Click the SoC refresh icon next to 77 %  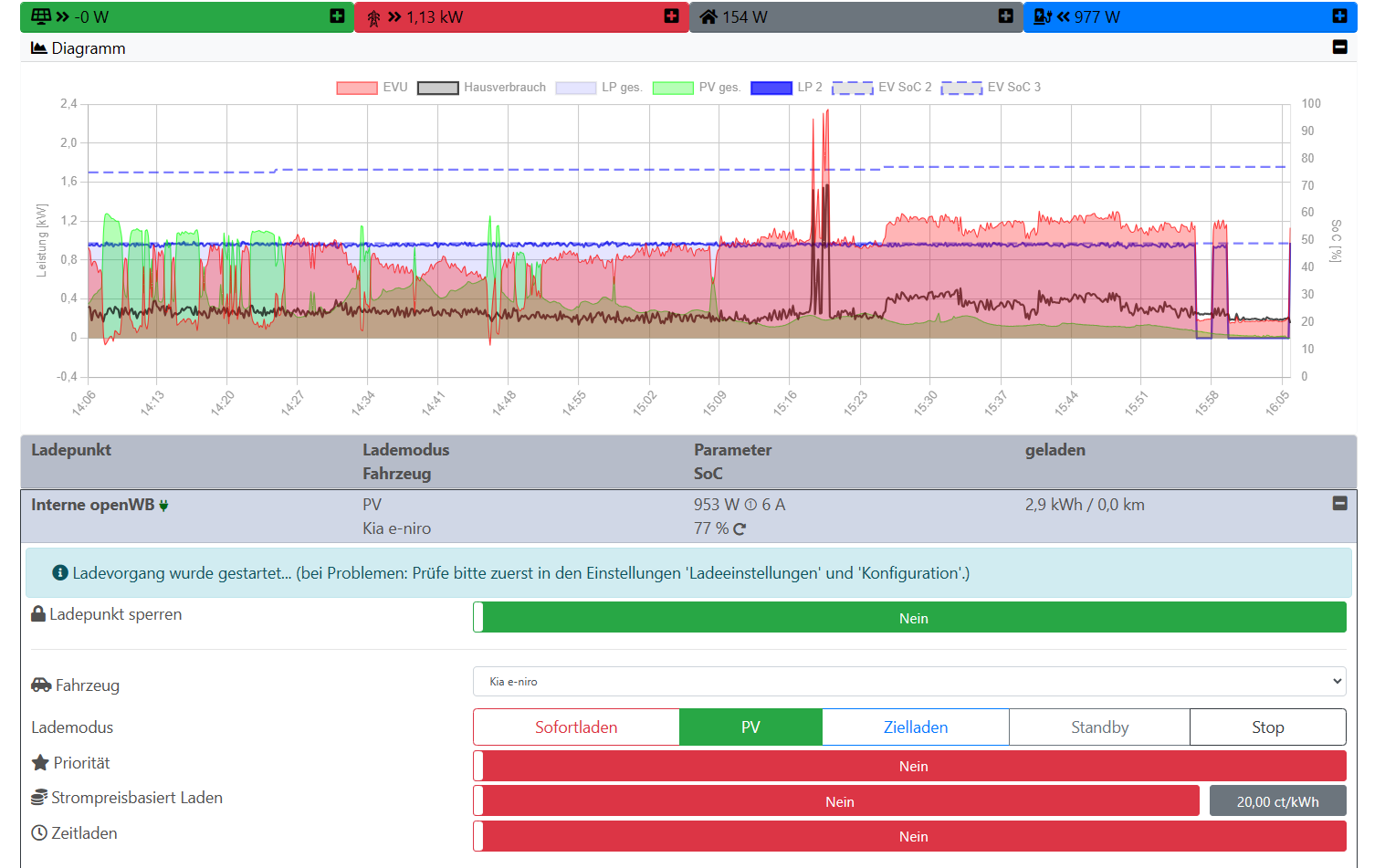click(740, 529)
